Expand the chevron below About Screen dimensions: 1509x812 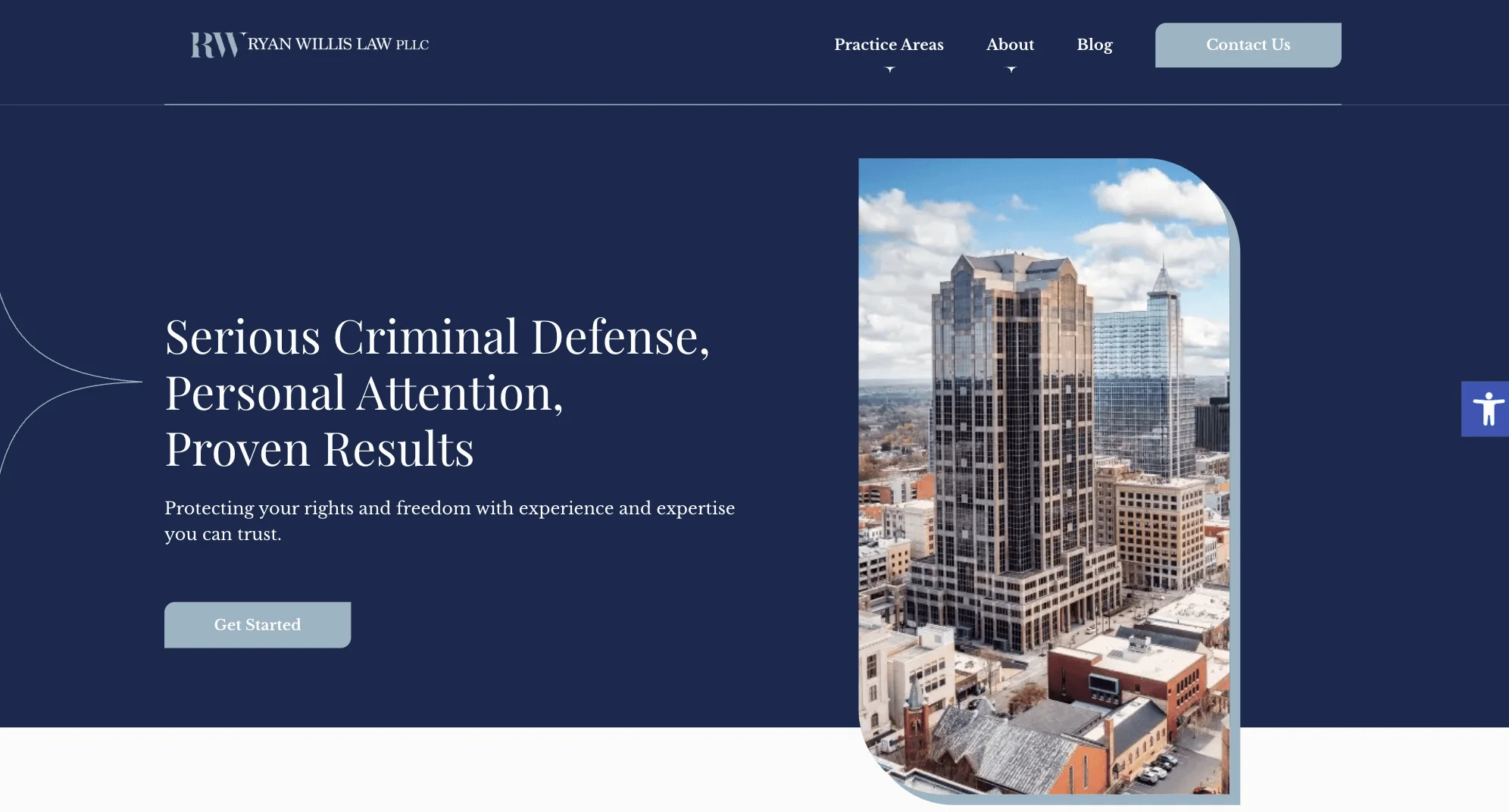click(1011, 69)
